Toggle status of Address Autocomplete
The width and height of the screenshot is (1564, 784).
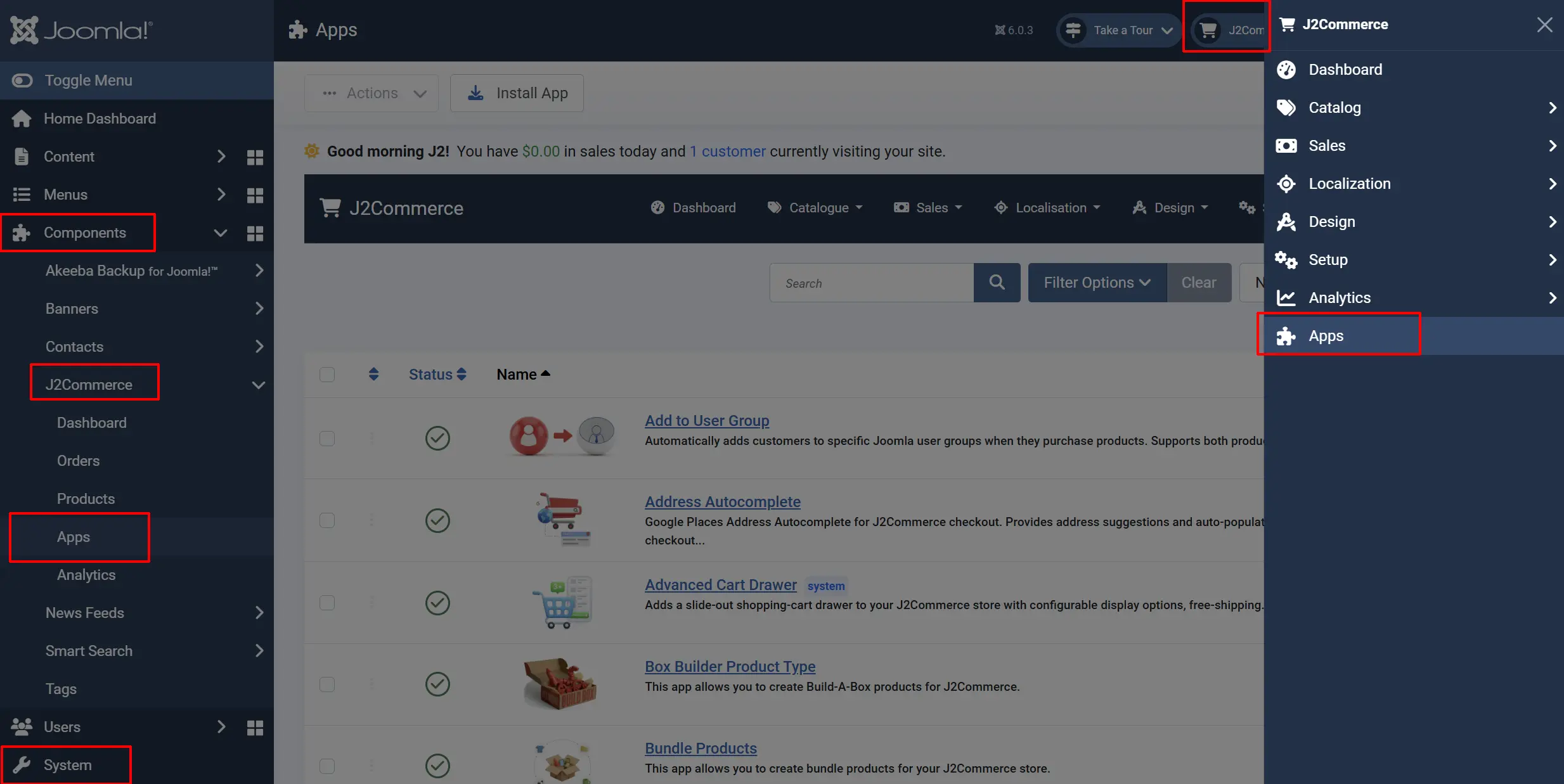(x=437, y=520)
